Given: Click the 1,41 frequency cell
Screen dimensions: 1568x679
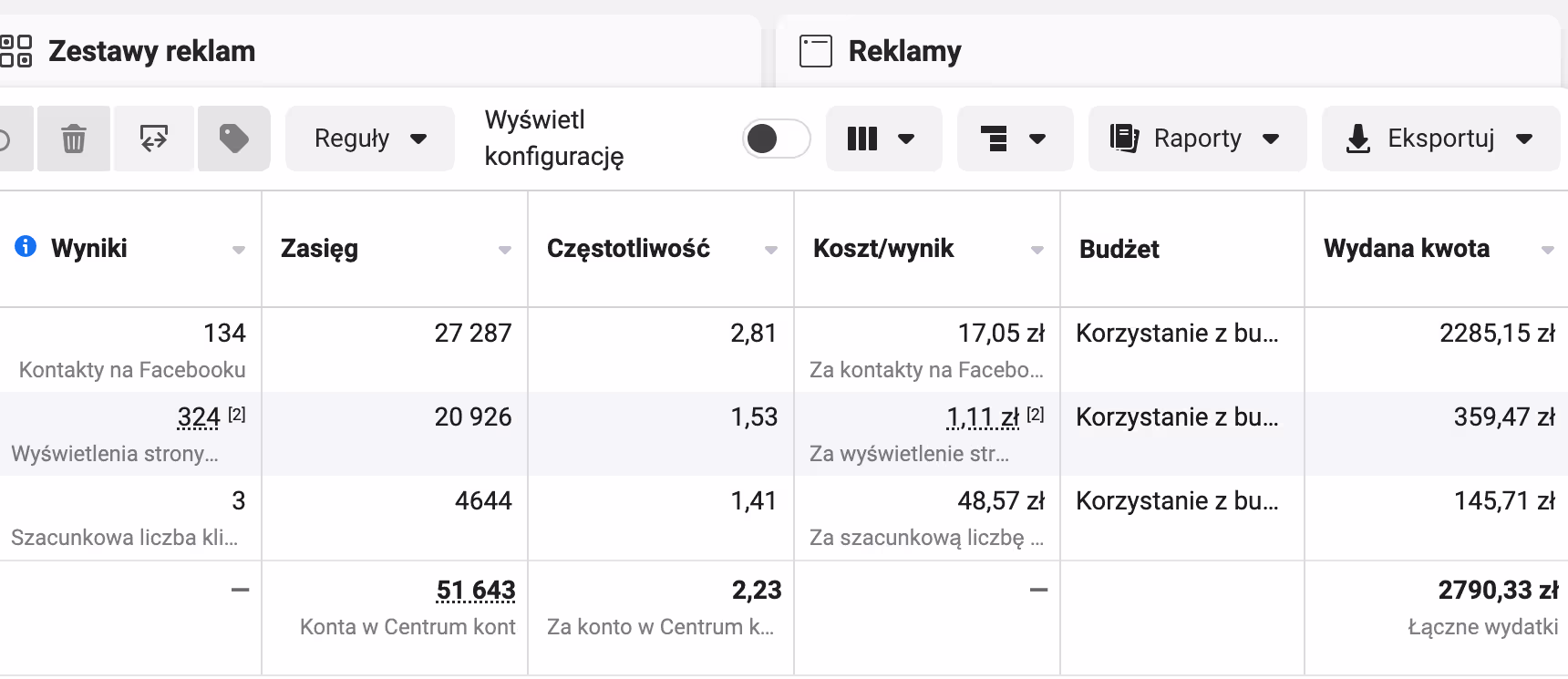Looking at the screenshot, I should tap(753, 501).
